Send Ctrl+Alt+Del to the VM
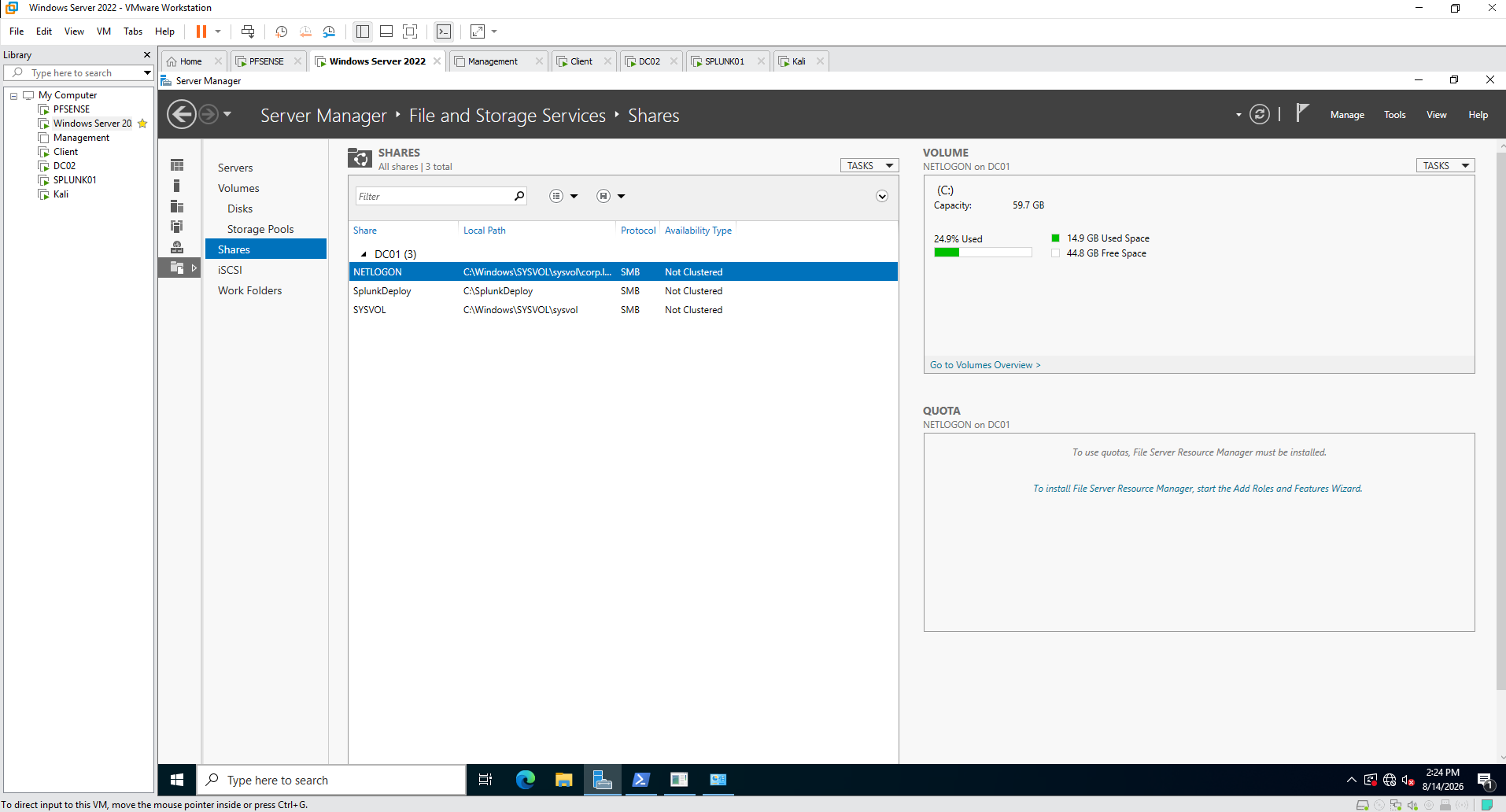Screen dimensions: 1506x812 tap(248, 31)
